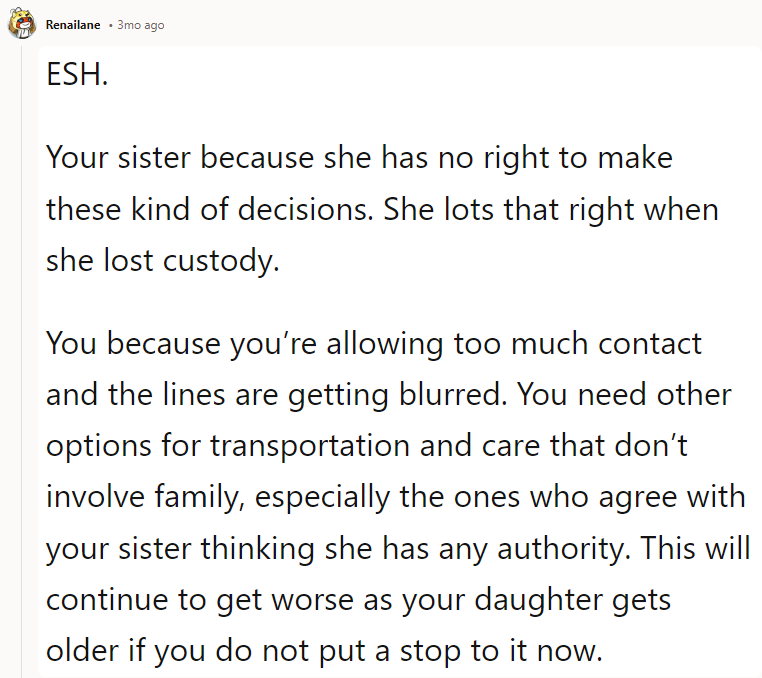Click Renailane's avatar icon
The image size is (762, 678).
coord(22,23)
